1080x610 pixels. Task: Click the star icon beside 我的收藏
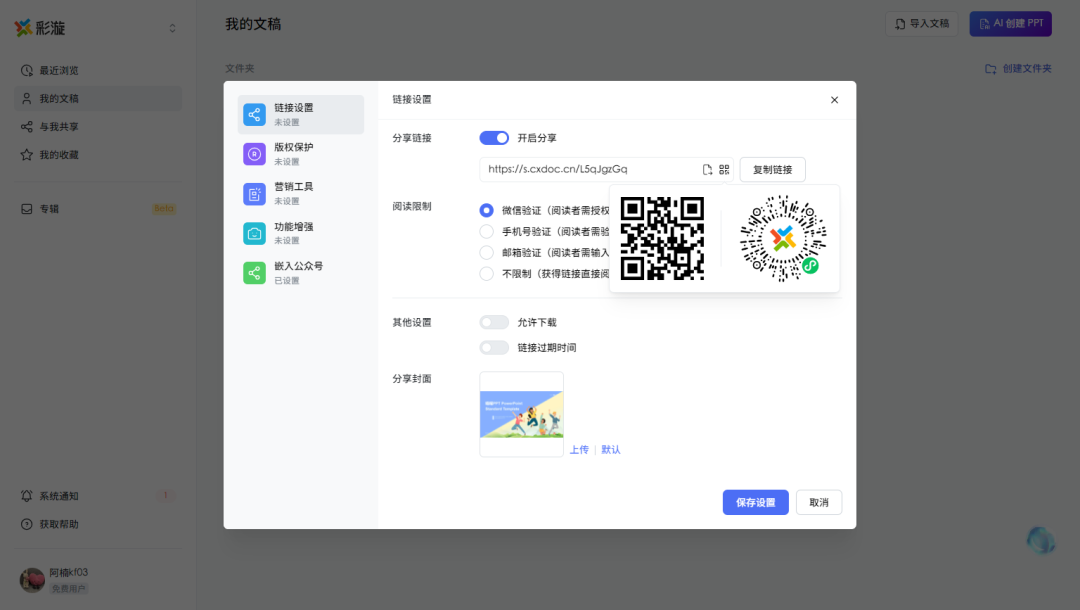27,155
